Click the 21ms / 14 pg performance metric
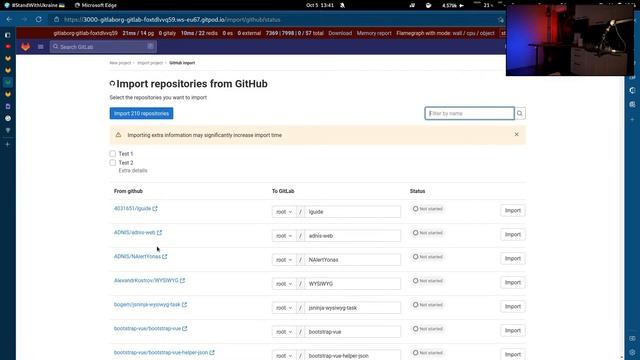 [x=138, y=33]
